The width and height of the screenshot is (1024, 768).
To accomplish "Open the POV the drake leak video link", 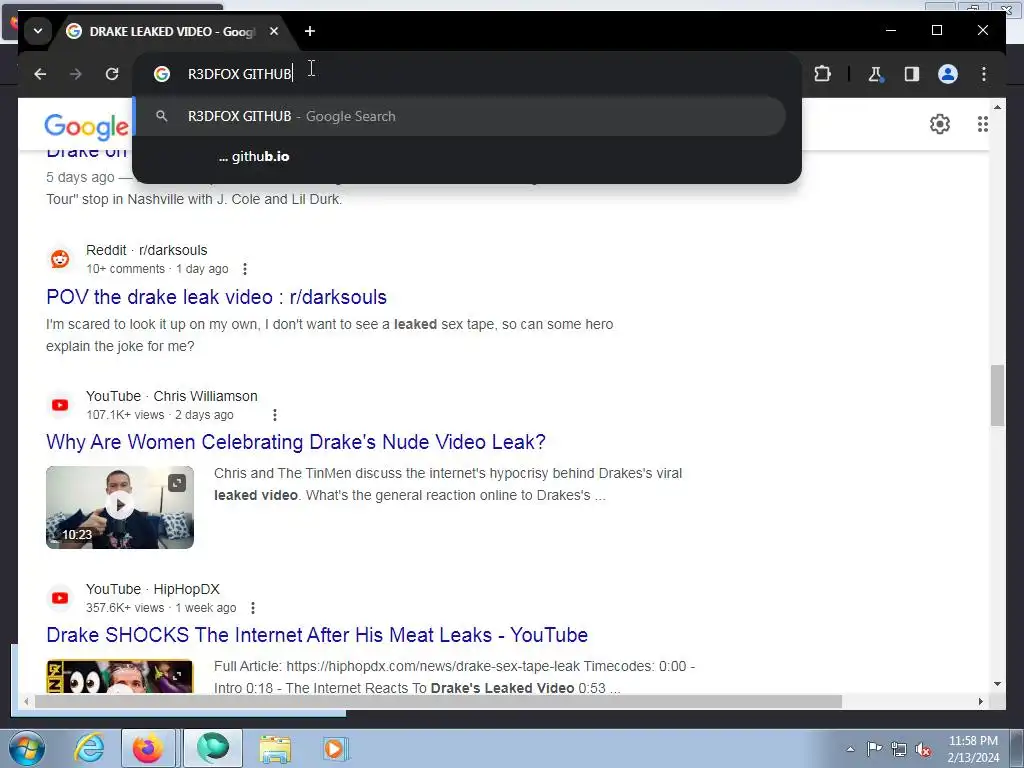I will click(216, 297).
